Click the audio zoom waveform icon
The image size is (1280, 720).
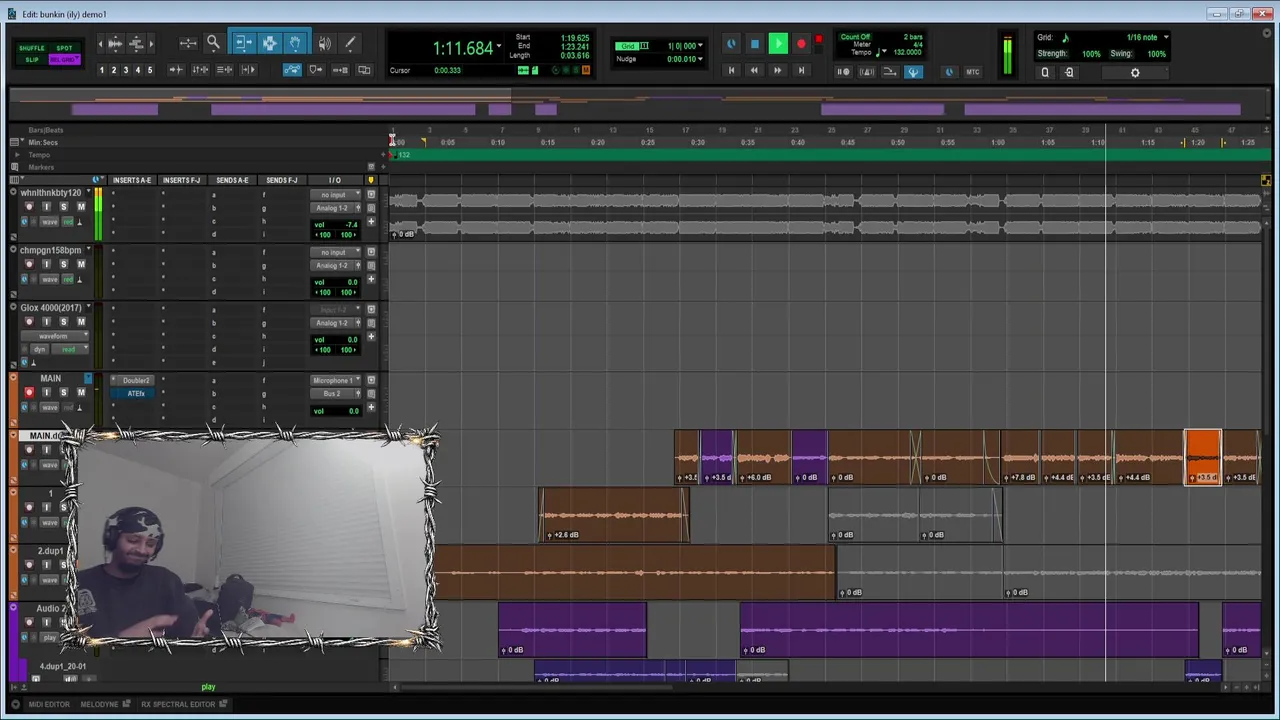(x=115, y=43)
